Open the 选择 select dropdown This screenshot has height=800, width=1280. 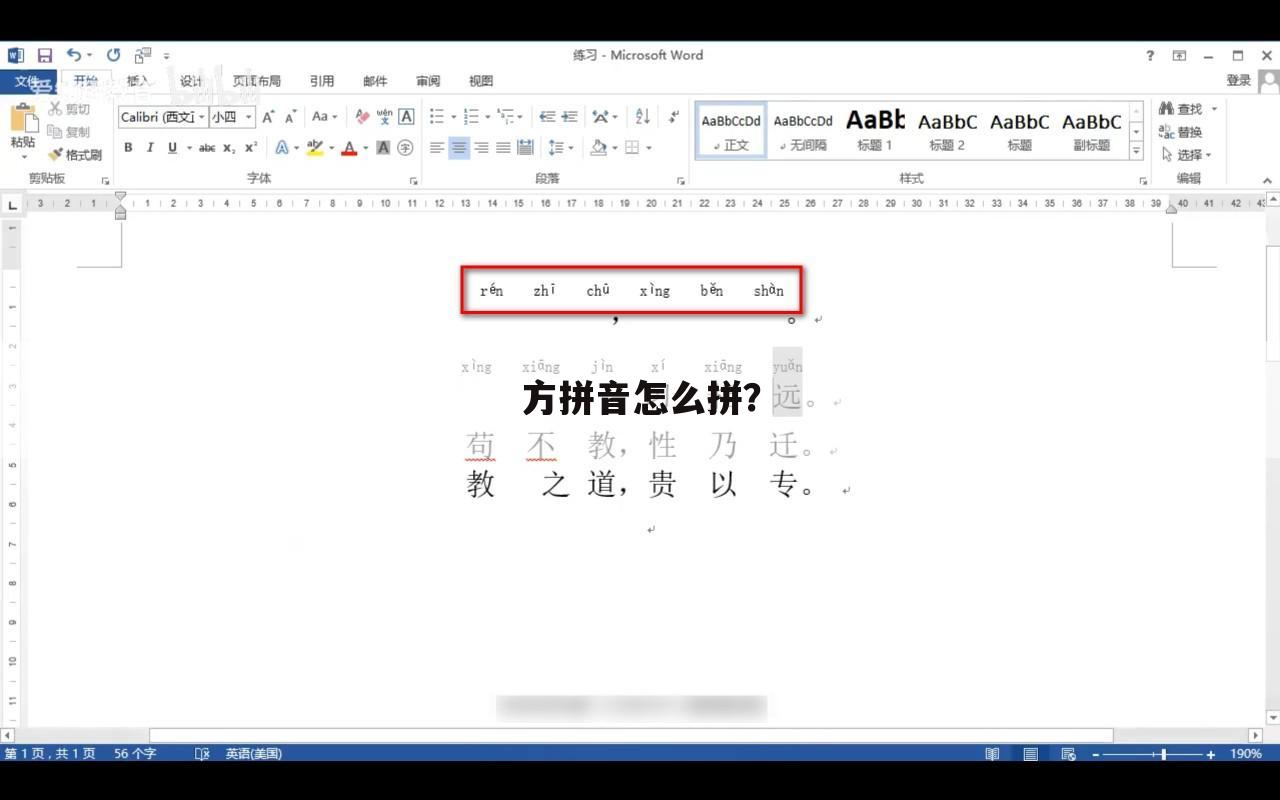(x=1187, y=155)
